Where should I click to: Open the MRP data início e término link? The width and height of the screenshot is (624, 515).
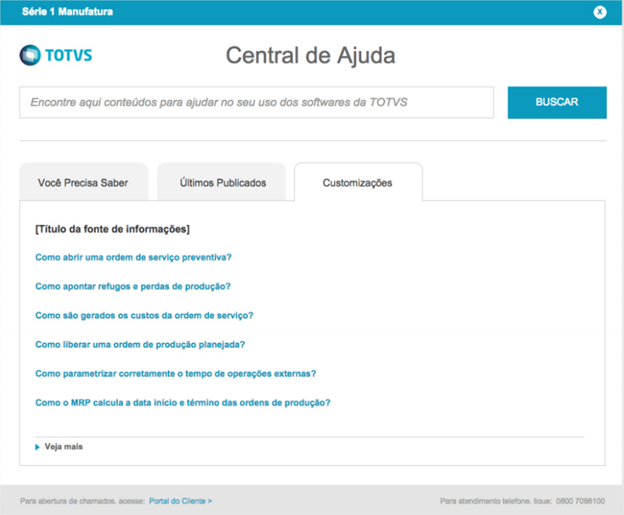tap(183, 402)
